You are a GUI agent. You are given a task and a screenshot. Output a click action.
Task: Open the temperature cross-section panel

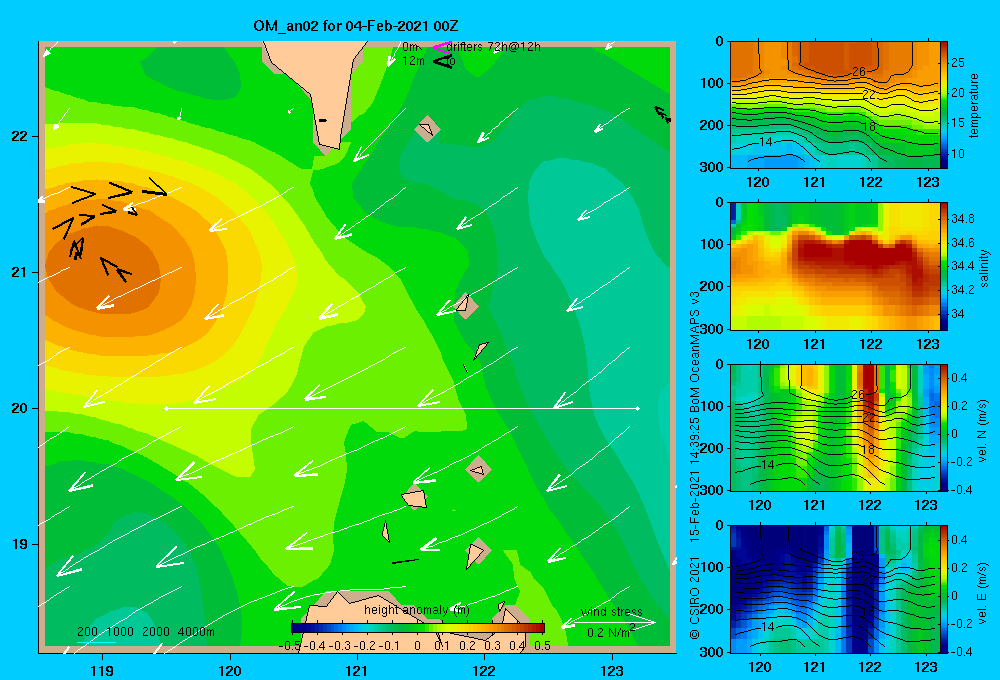click(x=835, y=105)
